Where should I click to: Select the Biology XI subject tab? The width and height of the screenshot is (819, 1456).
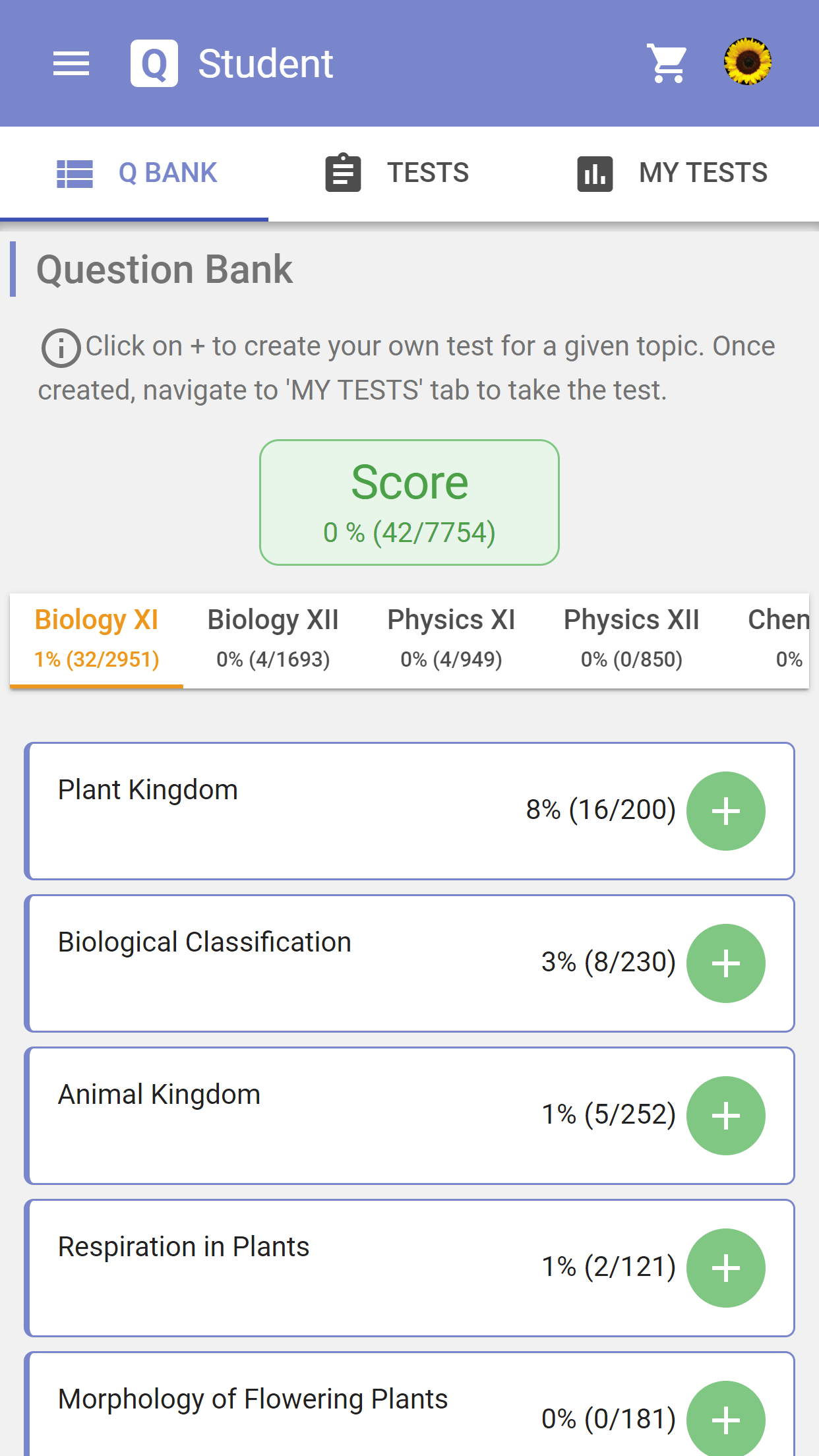(x=97, y=640)
